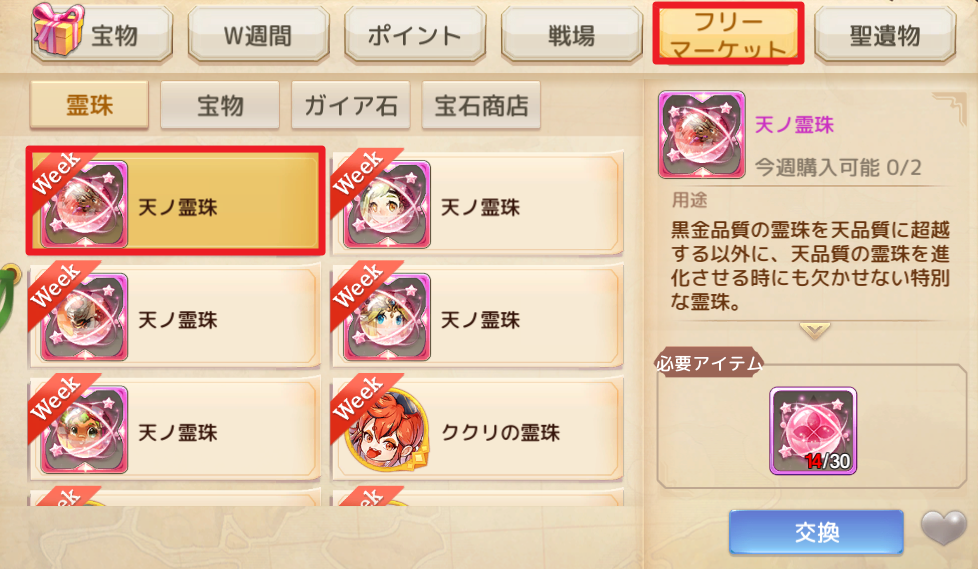Toggle the gray heart favorite icon
This screenshot has height=569, width=978.
[944, 528]
